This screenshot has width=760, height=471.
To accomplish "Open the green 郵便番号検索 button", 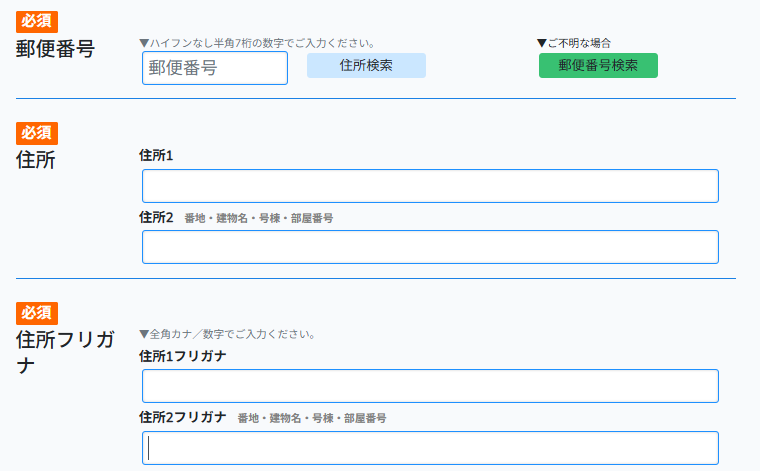I will click(x=598, y=66).
